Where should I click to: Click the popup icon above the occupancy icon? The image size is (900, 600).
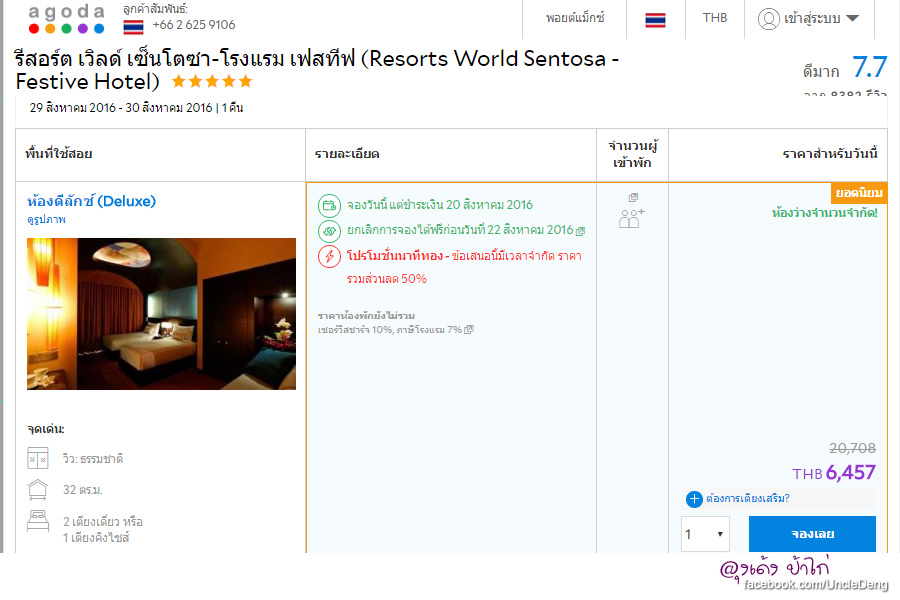tap(632, 198)
